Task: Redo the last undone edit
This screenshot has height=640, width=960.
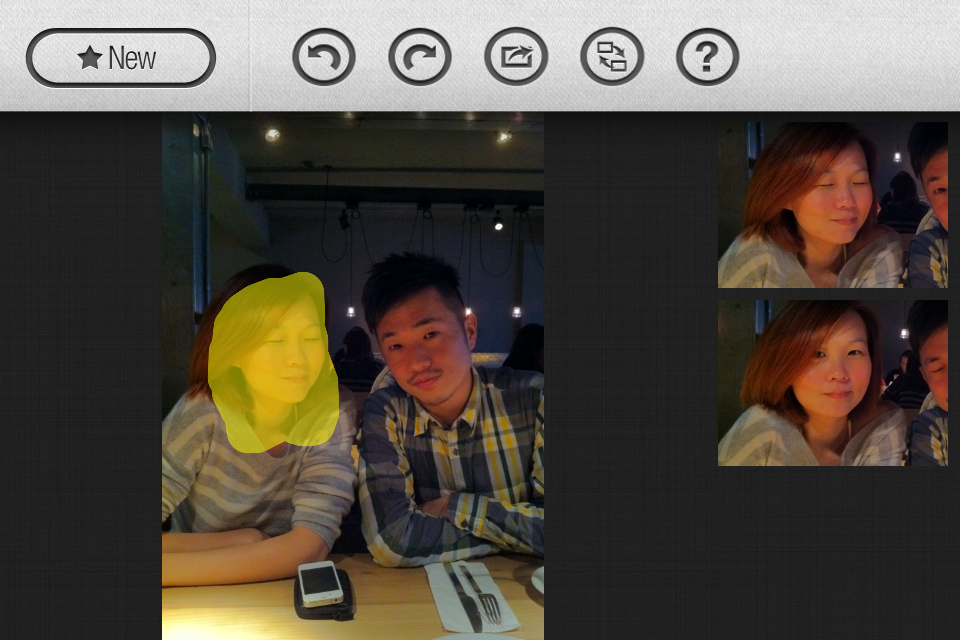Action: click(420, 57)
